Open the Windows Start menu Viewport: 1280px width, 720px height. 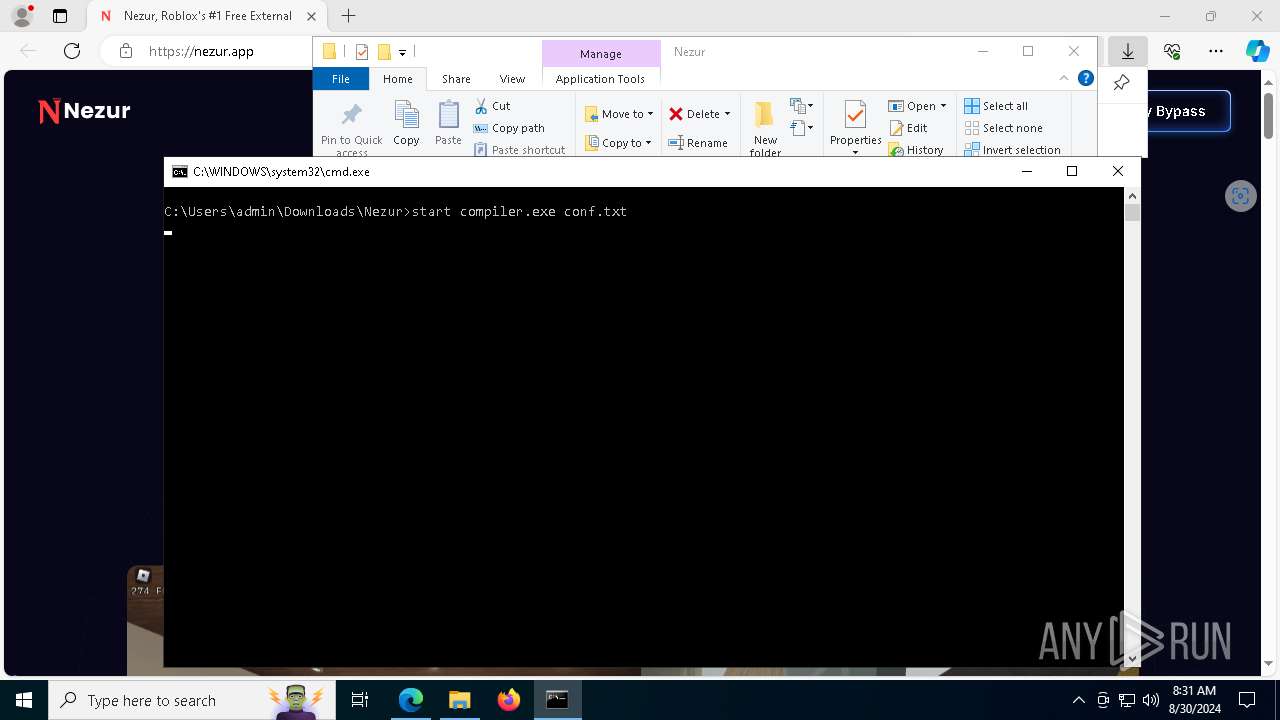click(24, 700)
